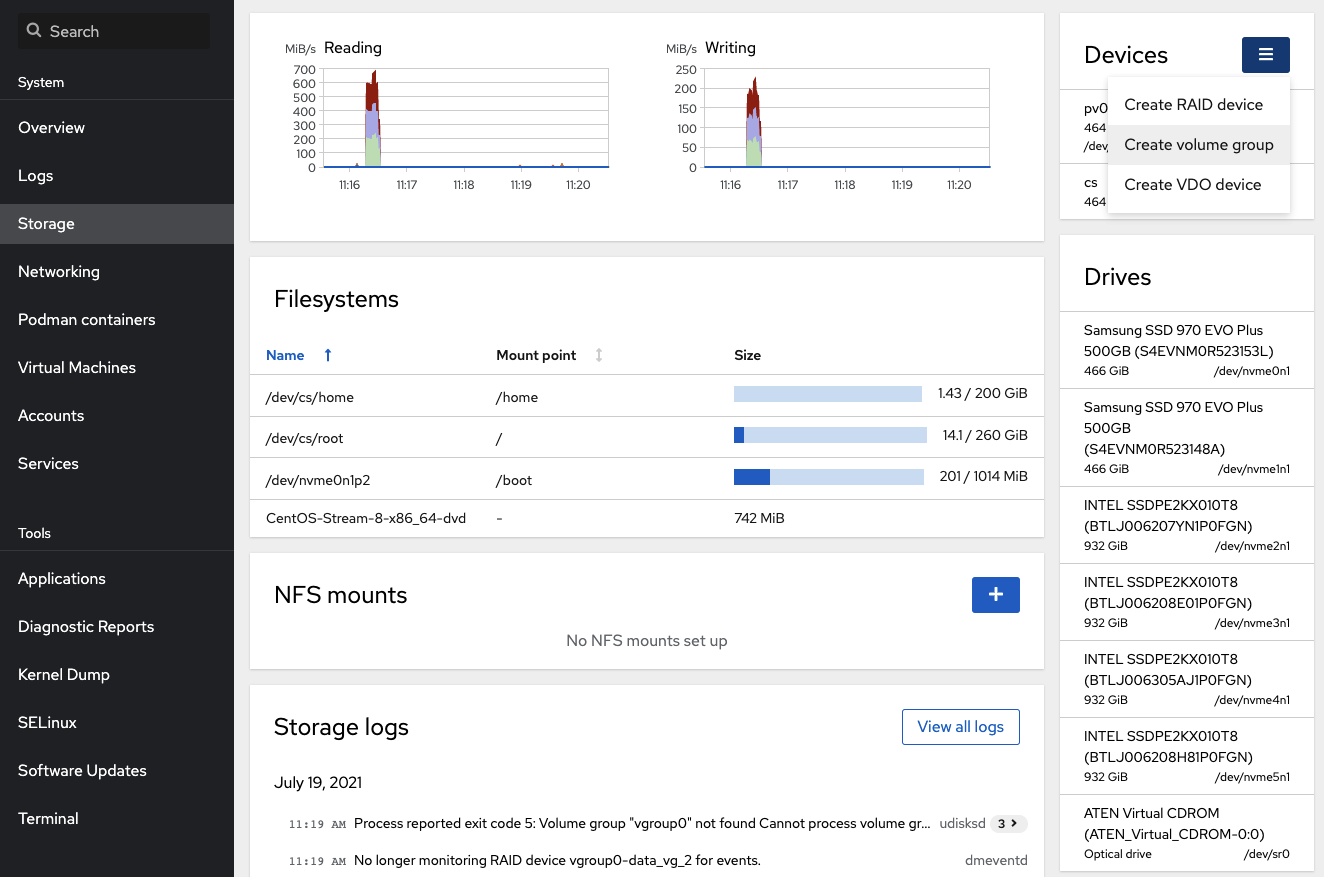
Task: Select Create RAID device from menu
Action: tap(1193, 105)
